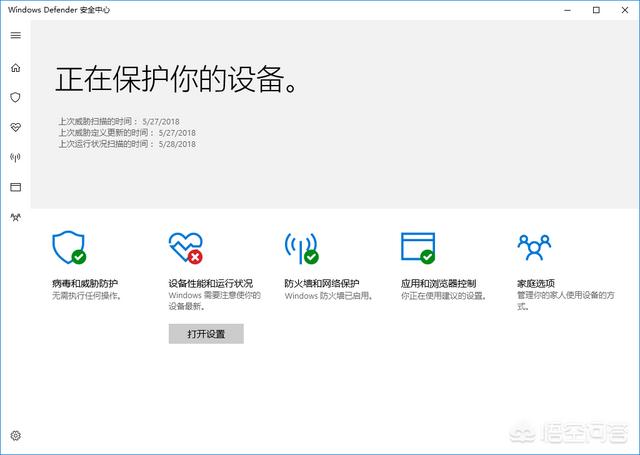Open the sidebar shield icon for virus protection

pos(16,97)
